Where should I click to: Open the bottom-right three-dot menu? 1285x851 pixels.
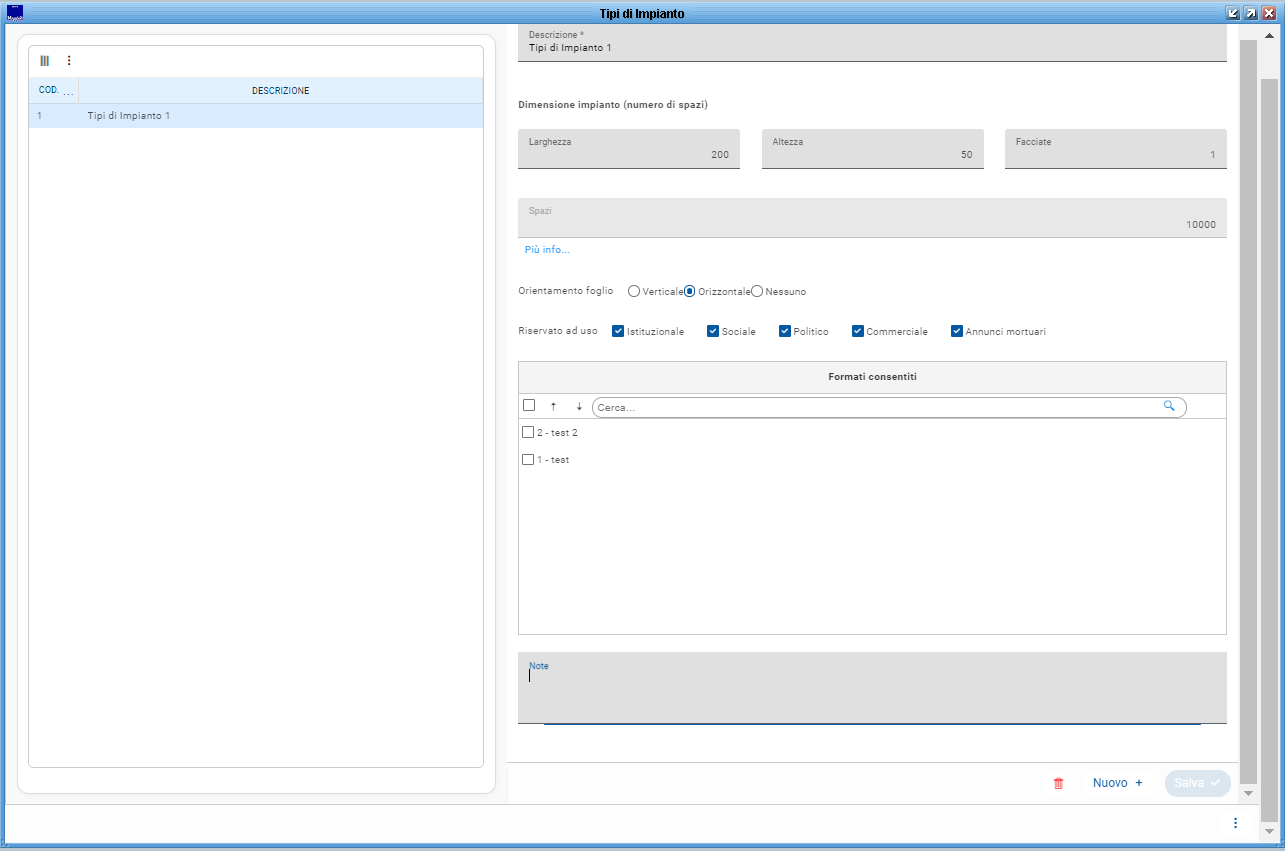pos(1235,823)
